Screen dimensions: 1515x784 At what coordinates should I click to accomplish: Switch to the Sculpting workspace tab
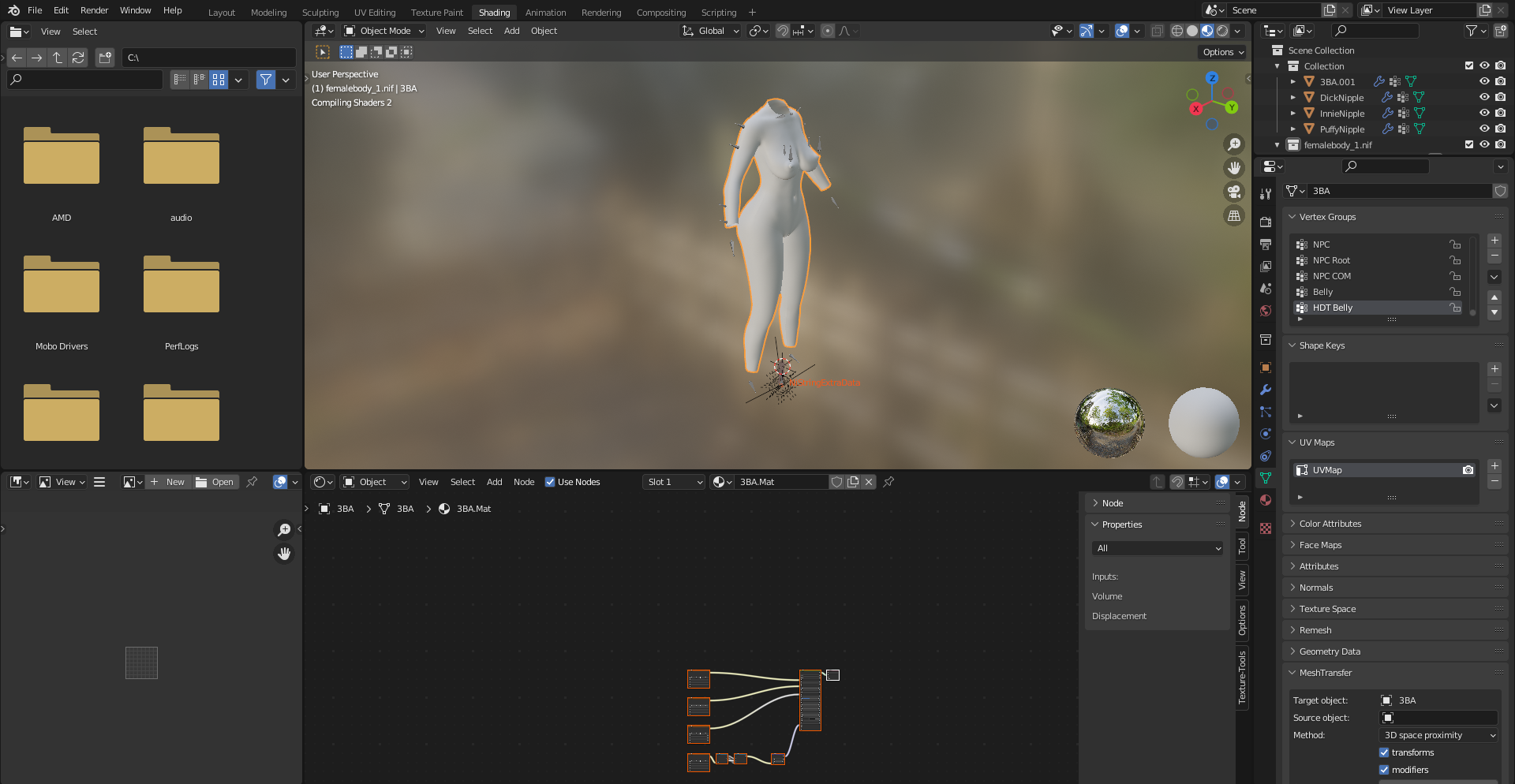click(x=320, y=13)
